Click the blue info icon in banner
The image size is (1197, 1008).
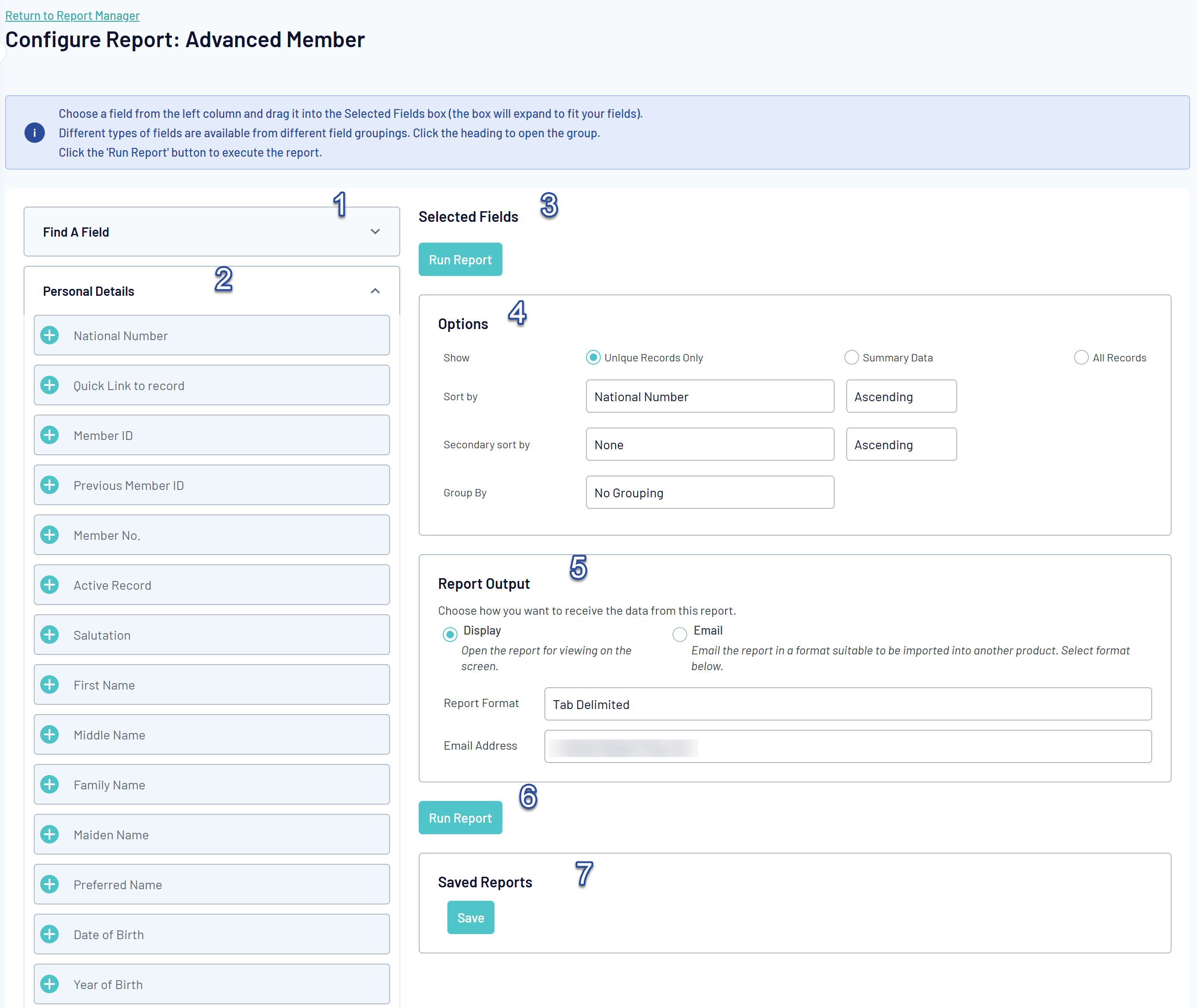tap(34, 133)
